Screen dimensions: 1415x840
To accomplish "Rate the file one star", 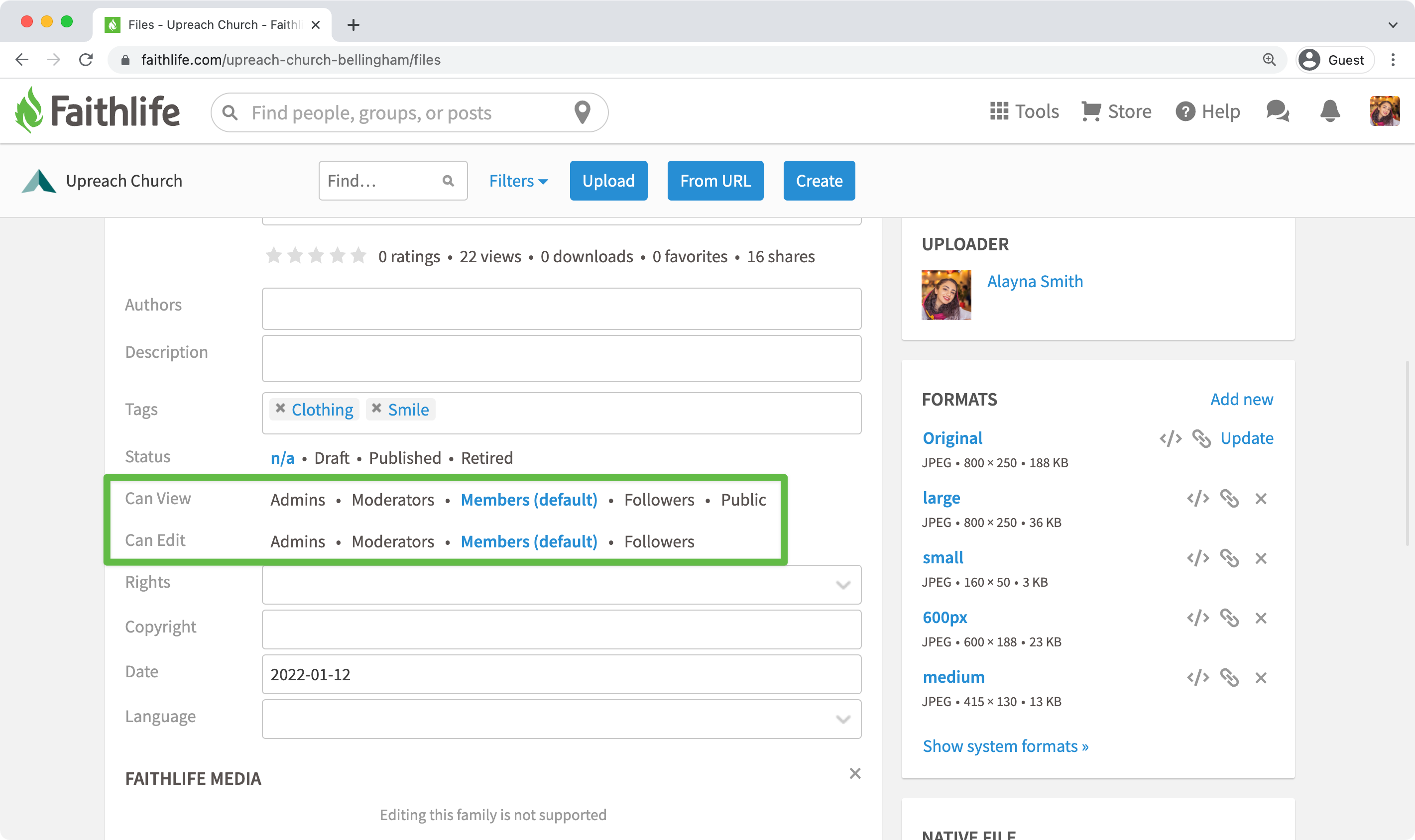I will tap(274, 256).
